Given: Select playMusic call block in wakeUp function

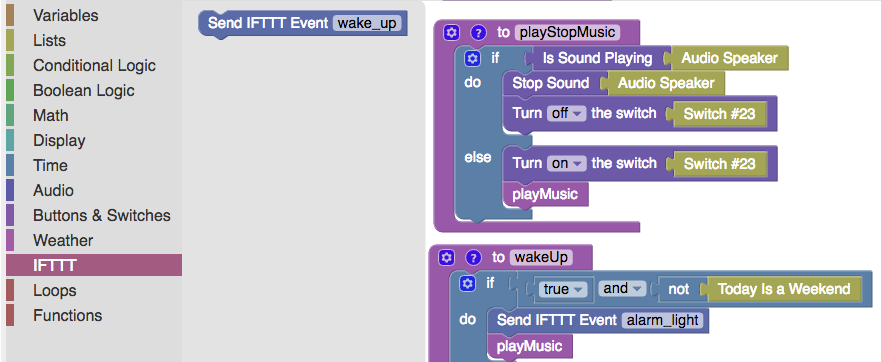Looking at the screenshot, I should coord(530,346).
